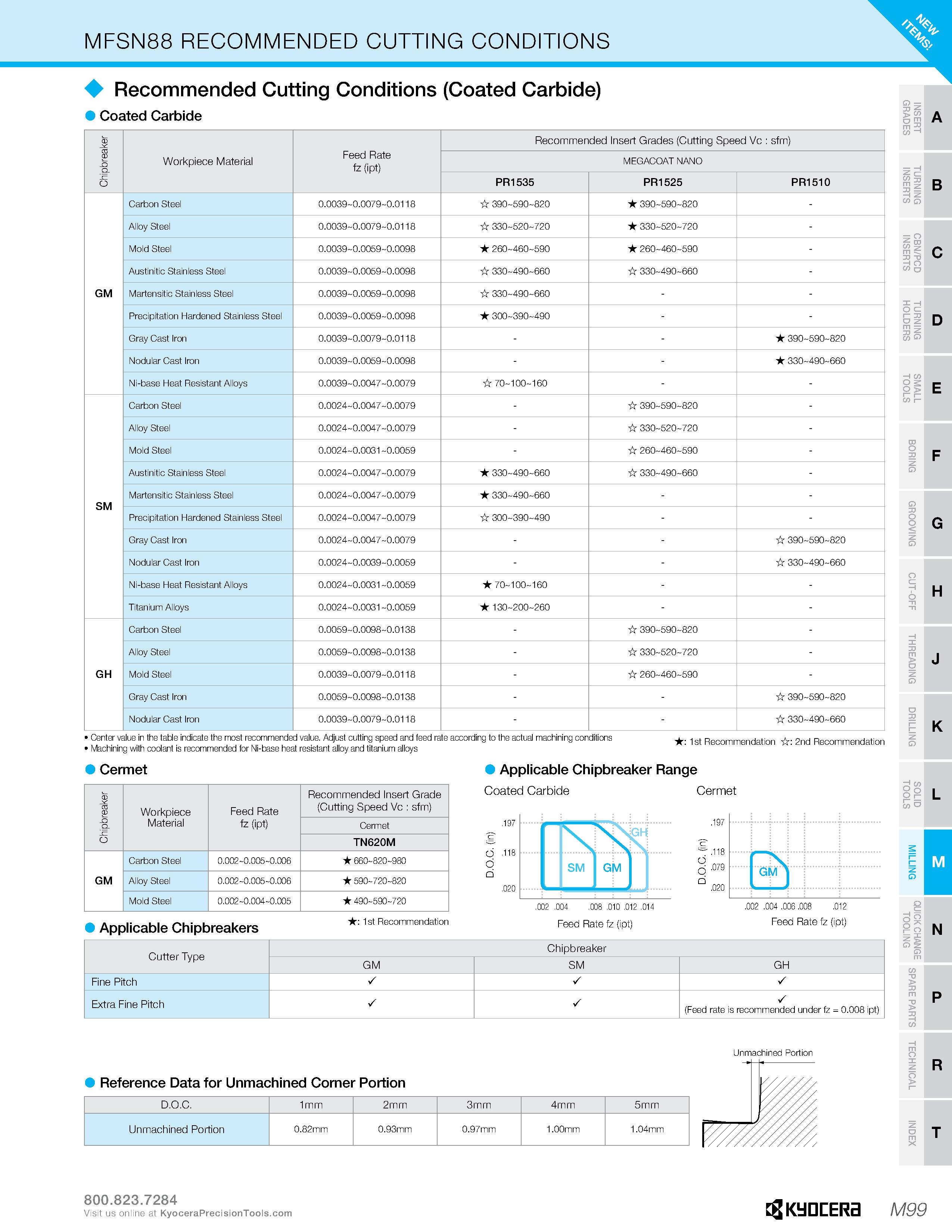Click the cermet speed 590~720~820

click(380, 881)
